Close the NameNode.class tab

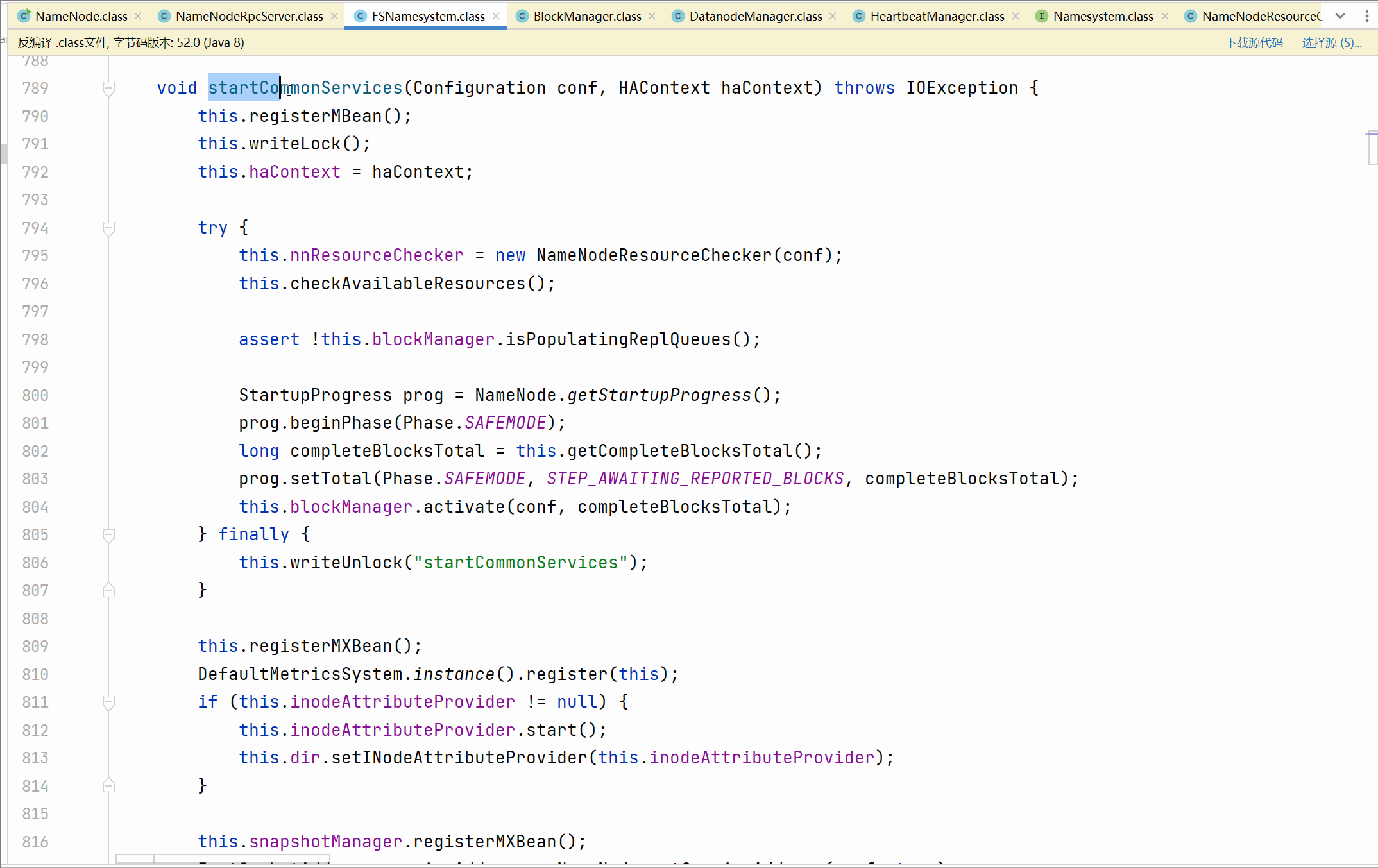click(x=138, y=16)
